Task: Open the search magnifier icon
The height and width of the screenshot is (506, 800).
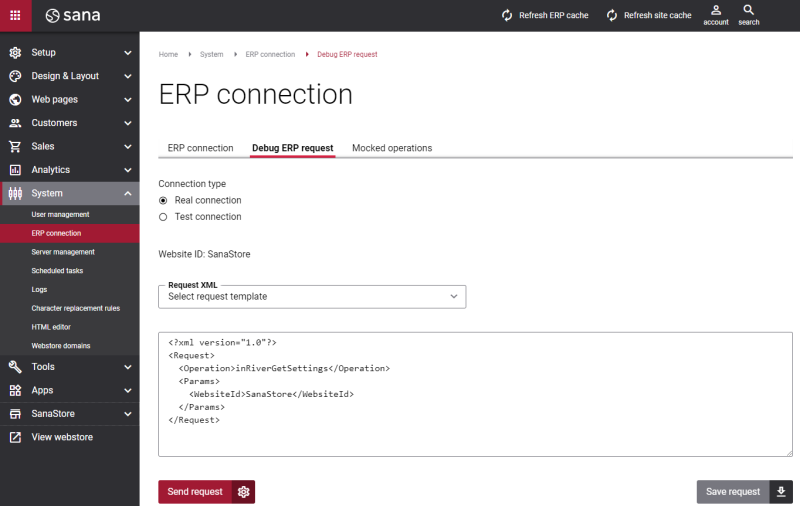Action: tap(748, 10)
